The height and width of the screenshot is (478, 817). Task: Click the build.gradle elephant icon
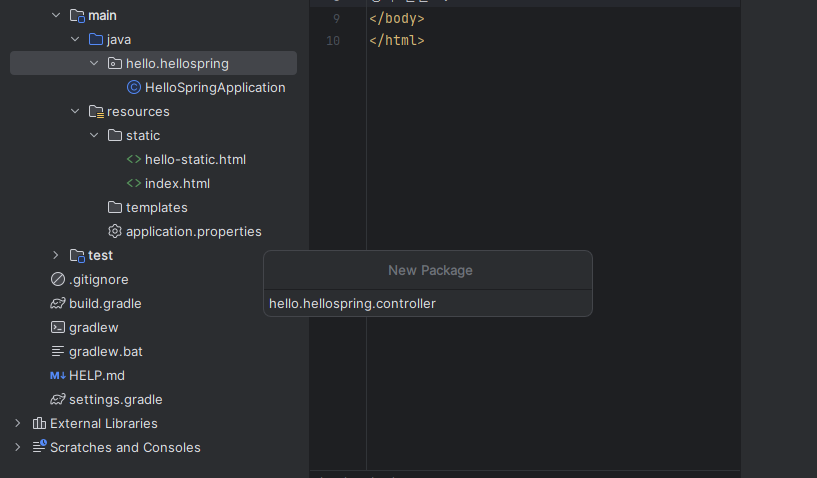pyautogui.click(x=58, y=304)
